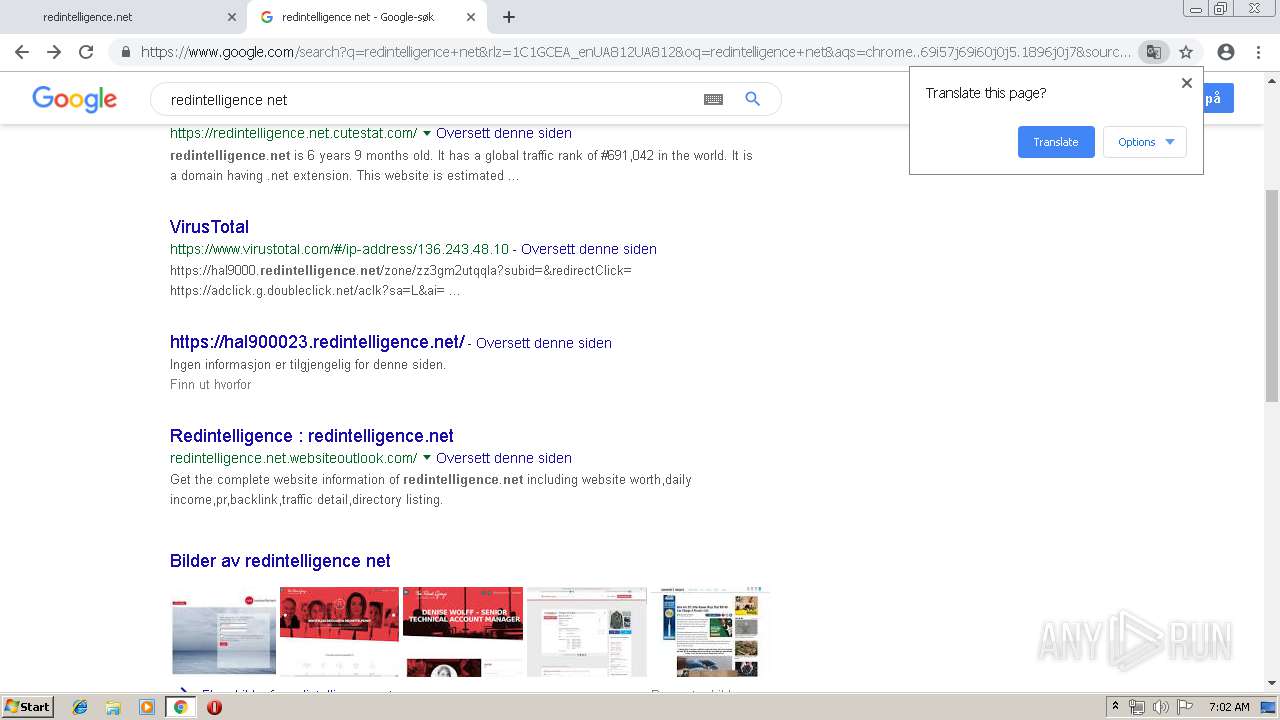Expand the cutestat.com result dropdown arrow
1280x720 pixels.
pos(427,133)
